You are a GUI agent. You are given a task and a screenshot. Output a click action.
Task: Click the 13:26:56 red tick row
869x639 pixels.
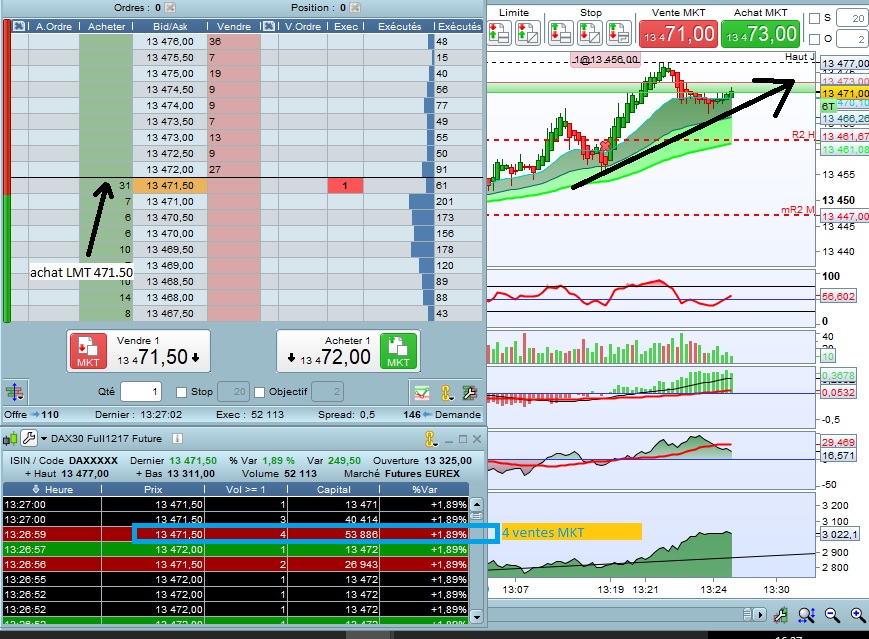[236, 564]
